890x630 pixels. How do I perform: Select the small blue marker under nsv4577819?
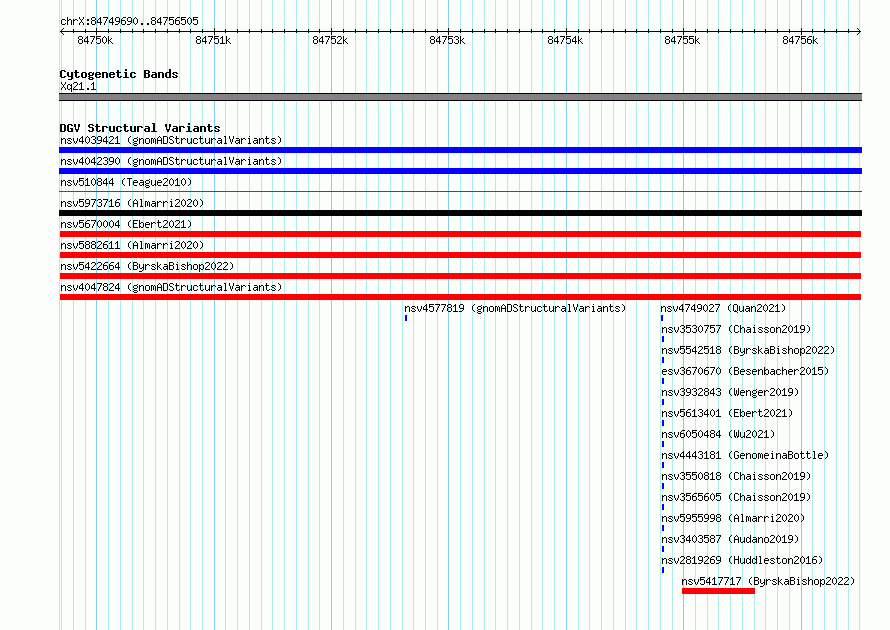pyautogui.click(x=406, y=318)
